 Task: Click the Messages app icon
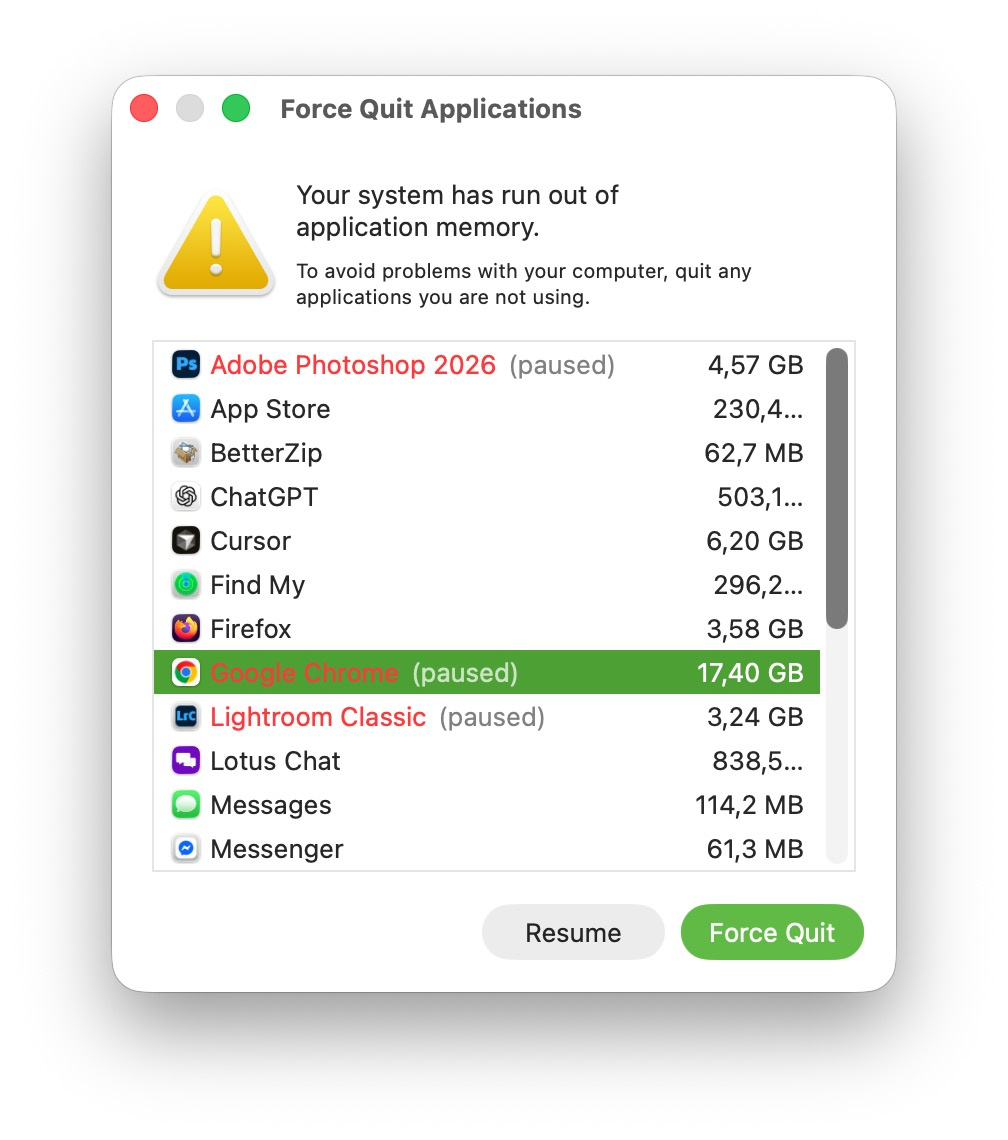[186, 805]
